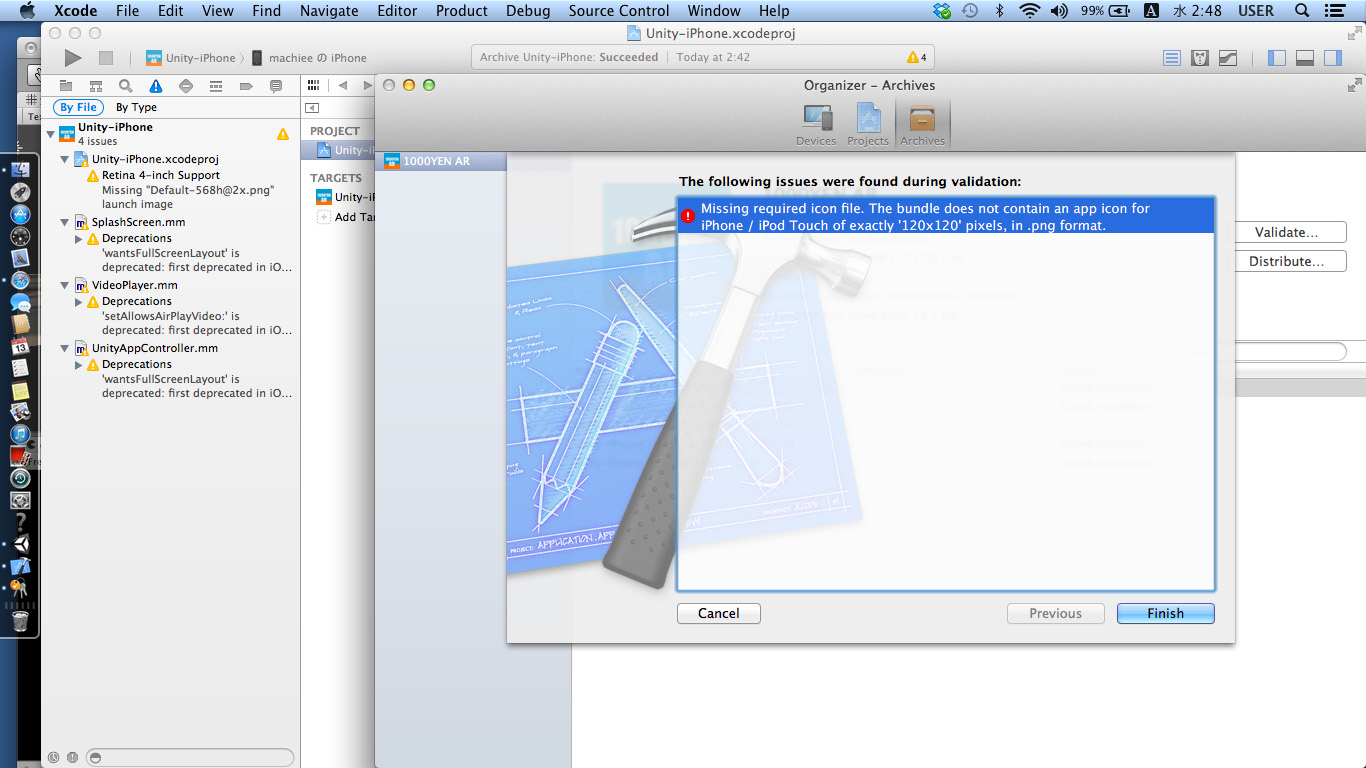1366x768 pixels.
Task: Select the Archives section in Organizer
Action: pos(922,125)
